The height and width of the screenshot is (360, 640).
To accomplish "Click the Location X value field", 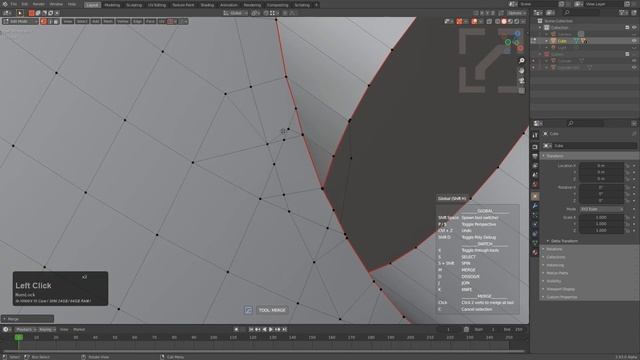I will point(601,166).
